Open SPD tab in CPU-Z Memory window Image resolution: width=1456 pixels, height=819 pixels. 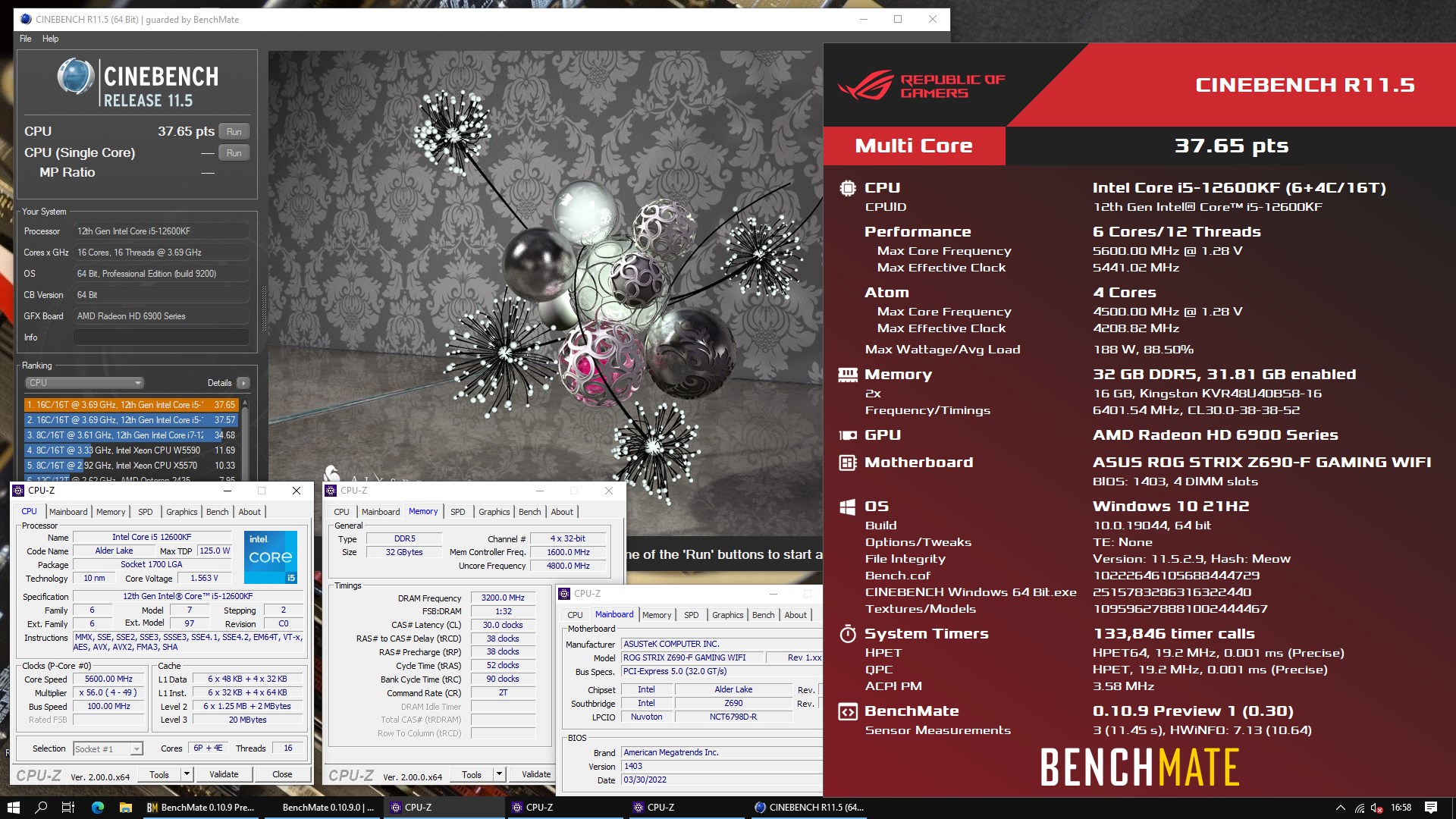(458, 512)
